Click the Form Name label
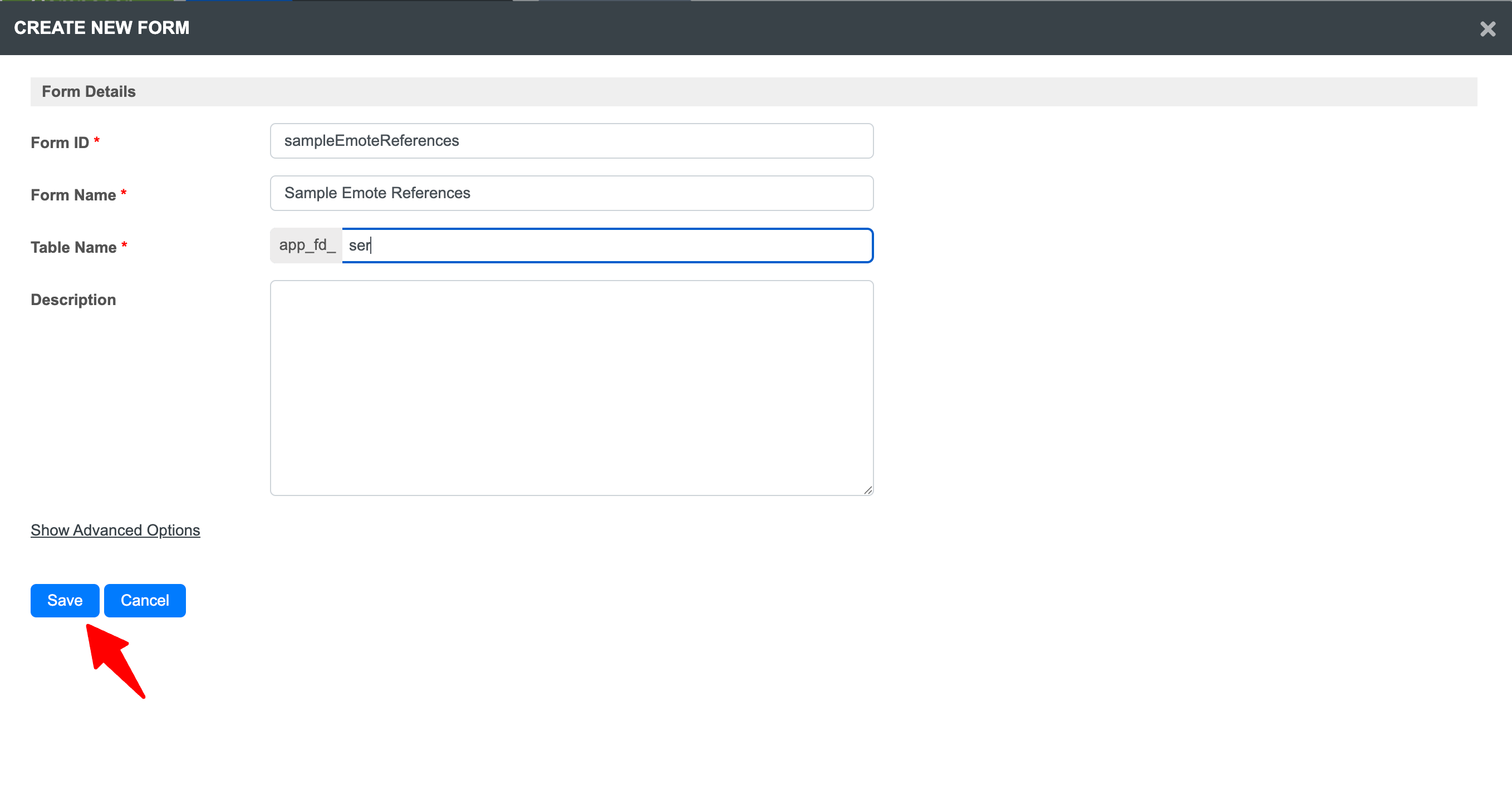1512x805 pixels. pyautogui.click(x=78, y=195)
